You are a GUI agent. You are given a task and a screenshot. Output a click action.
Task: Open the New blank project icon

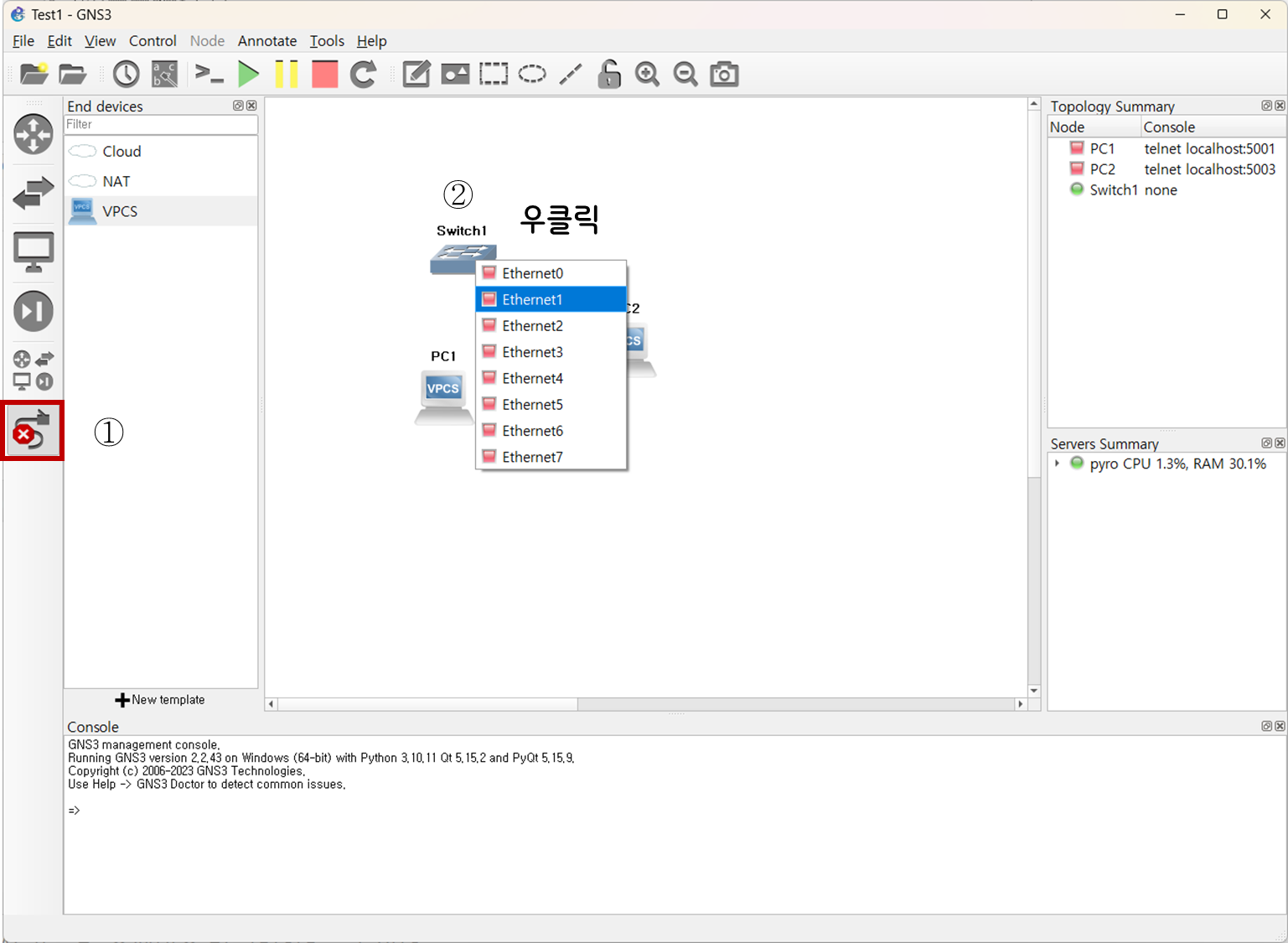[x=34, y=74]
